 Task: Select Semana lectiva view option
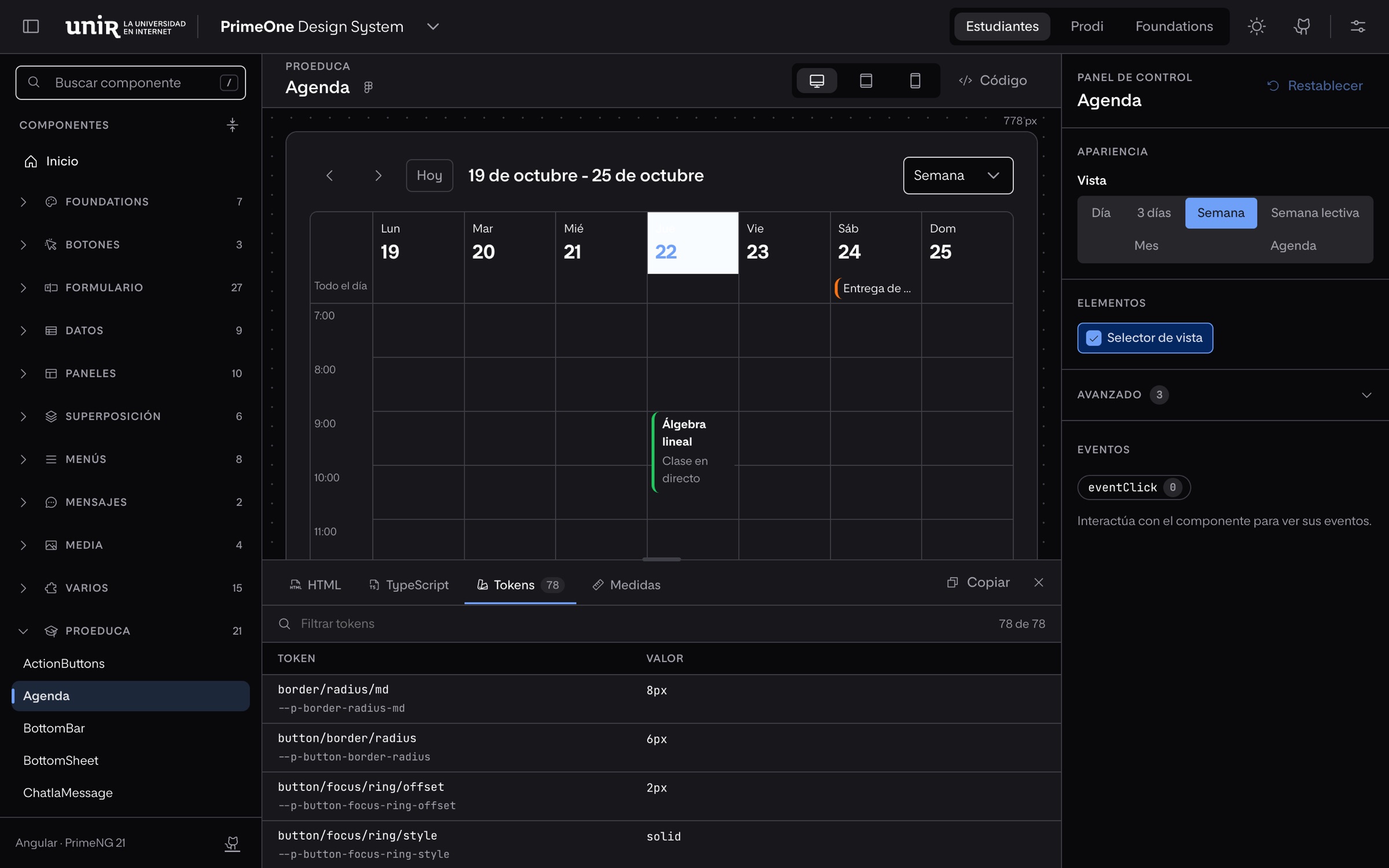pos(1314,213)
